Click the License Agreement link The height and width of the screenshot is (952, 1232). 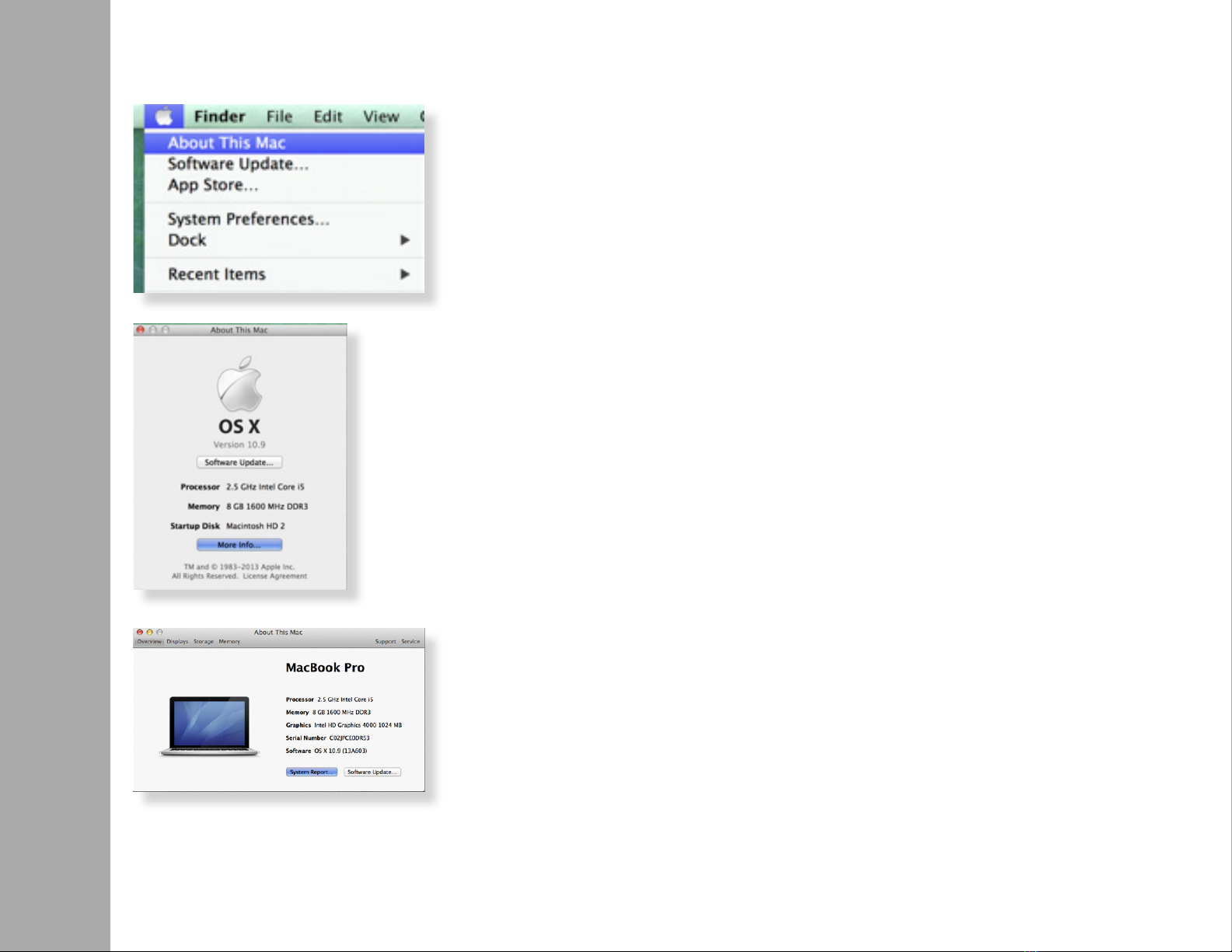(x=274, y=577)
